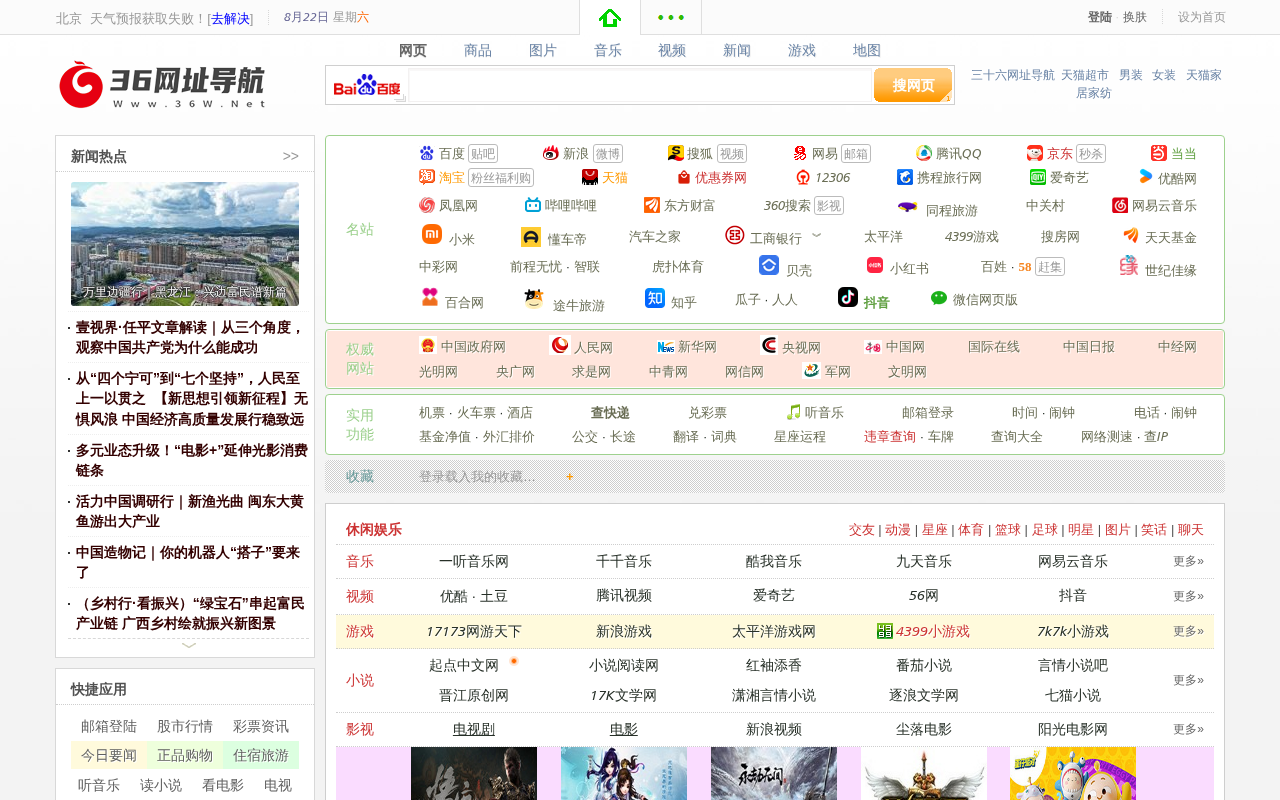Click the green home icon at top

610,17
